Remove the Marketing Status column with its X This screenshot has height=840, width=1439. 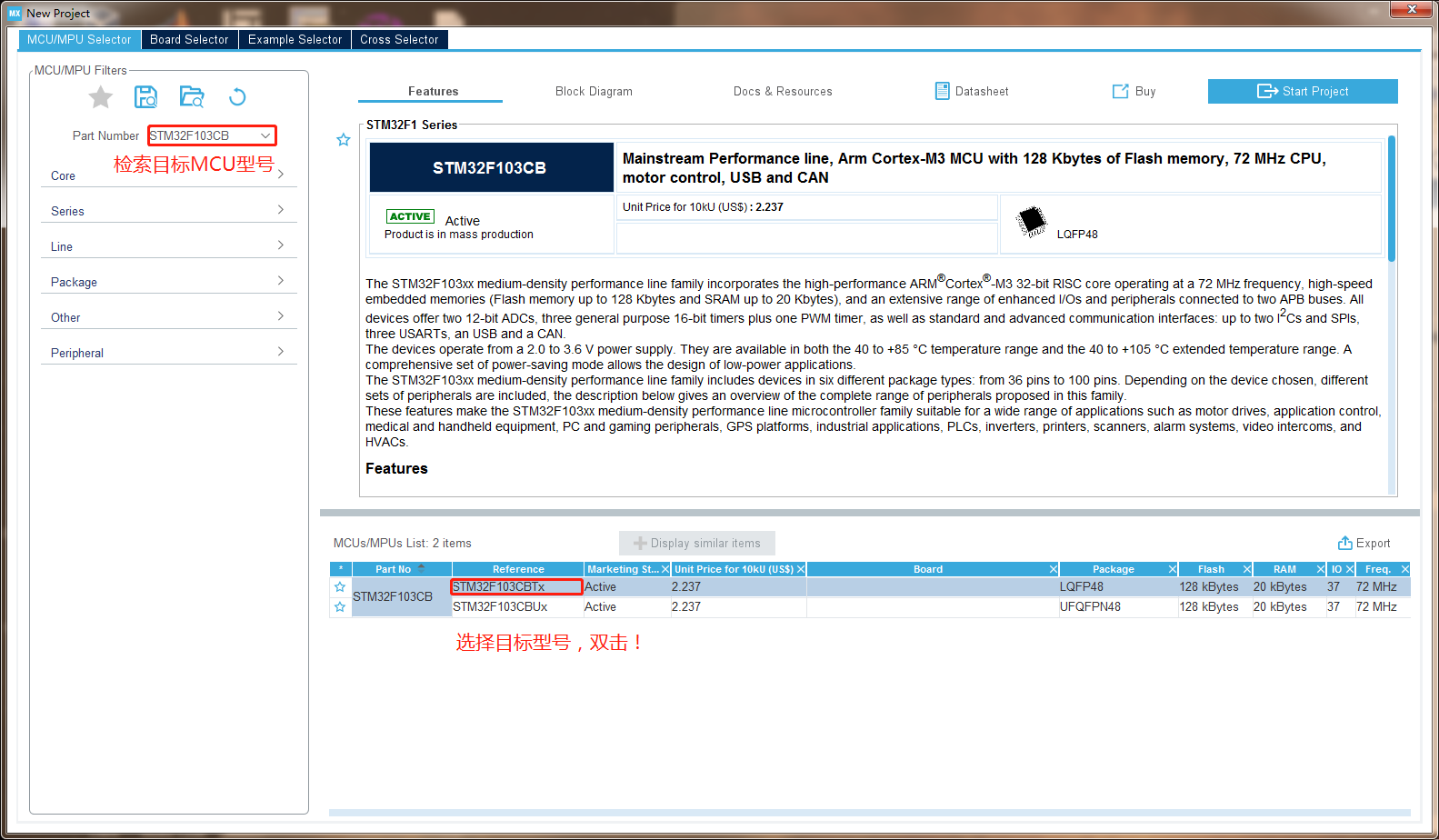coord(665,569)
